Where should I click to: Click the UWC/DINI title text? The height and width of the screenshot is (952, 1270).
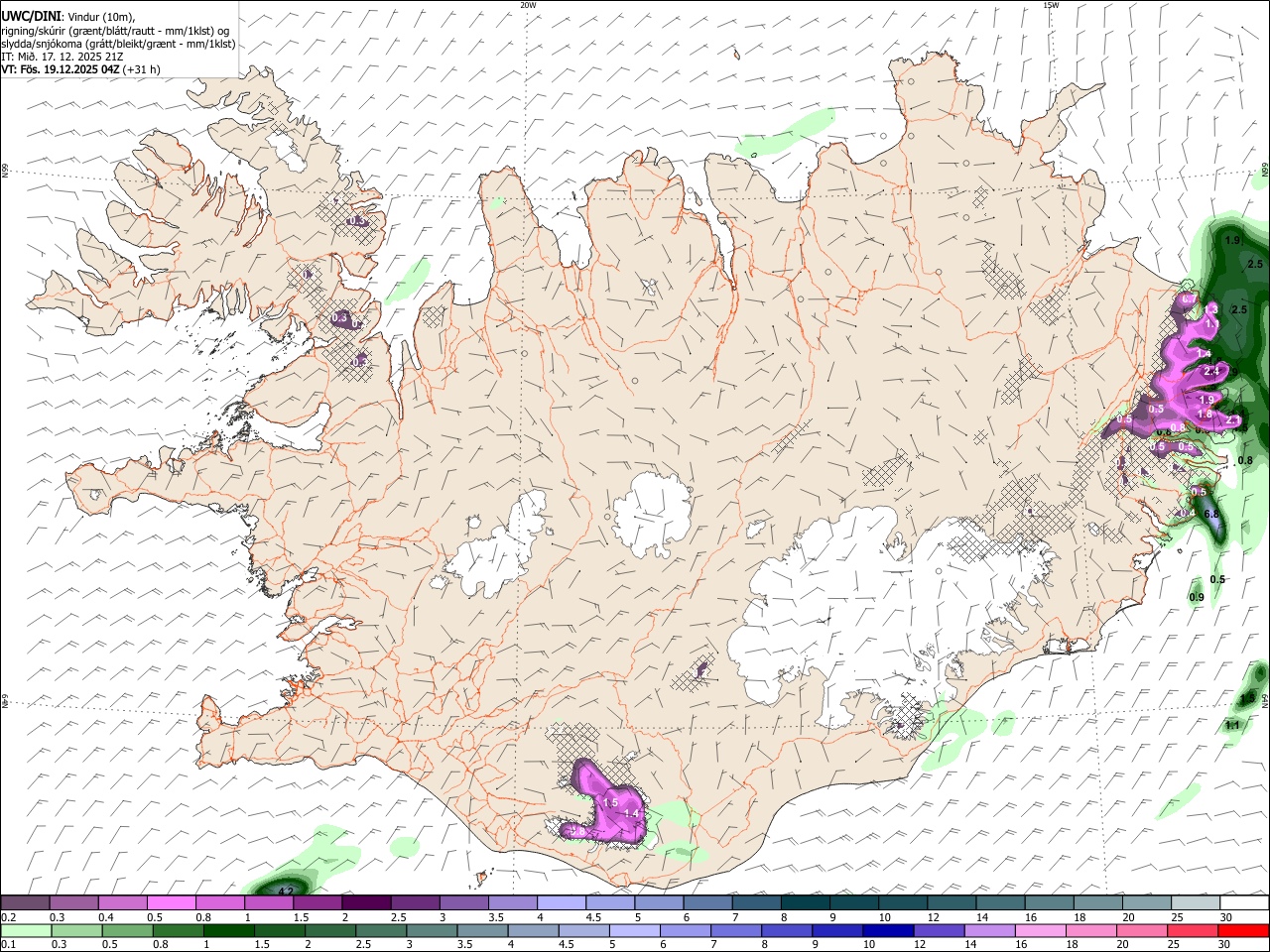30,17
